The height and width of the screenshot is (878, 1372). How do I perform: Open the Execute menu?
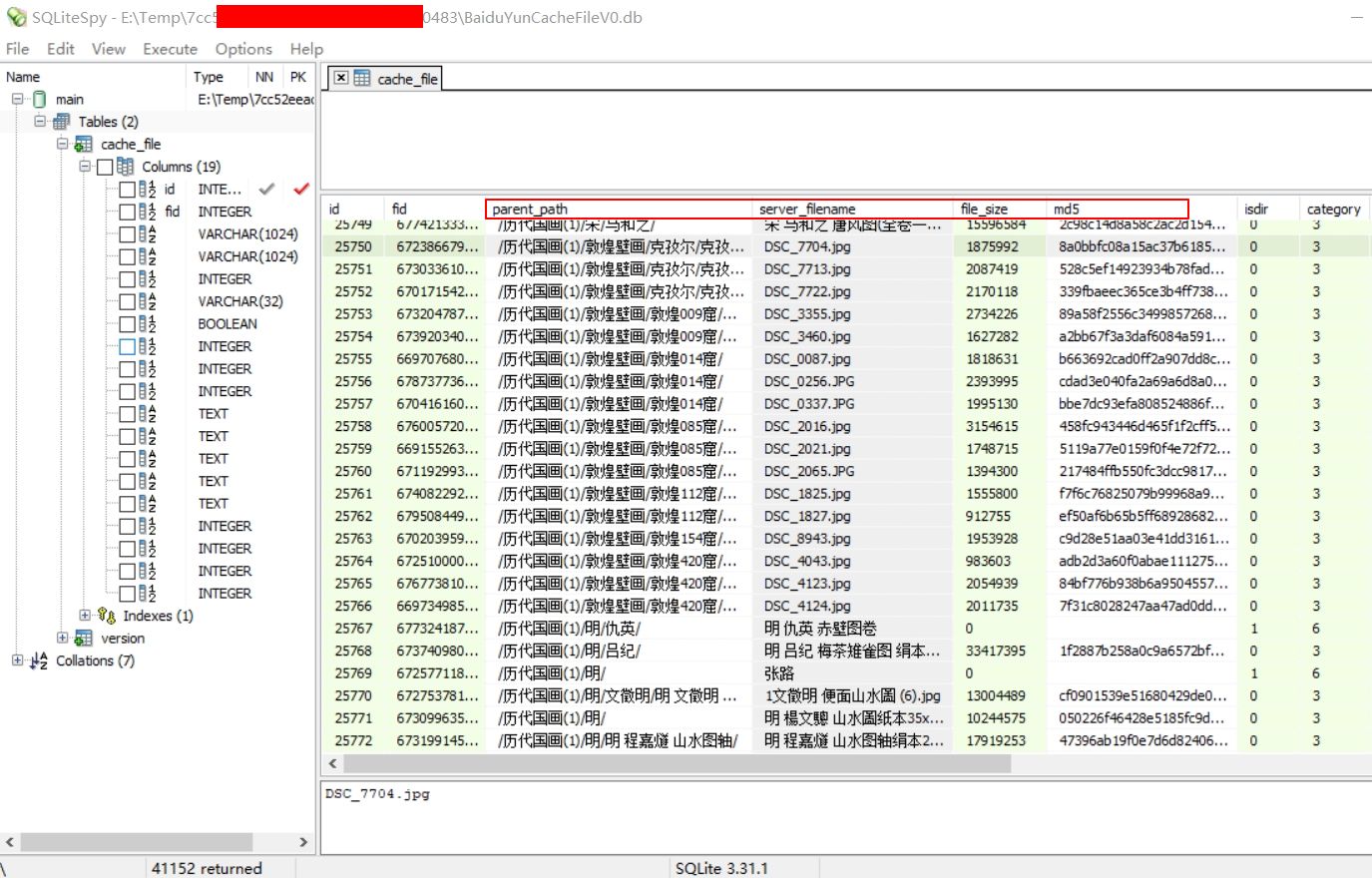[x=171, y=49]
